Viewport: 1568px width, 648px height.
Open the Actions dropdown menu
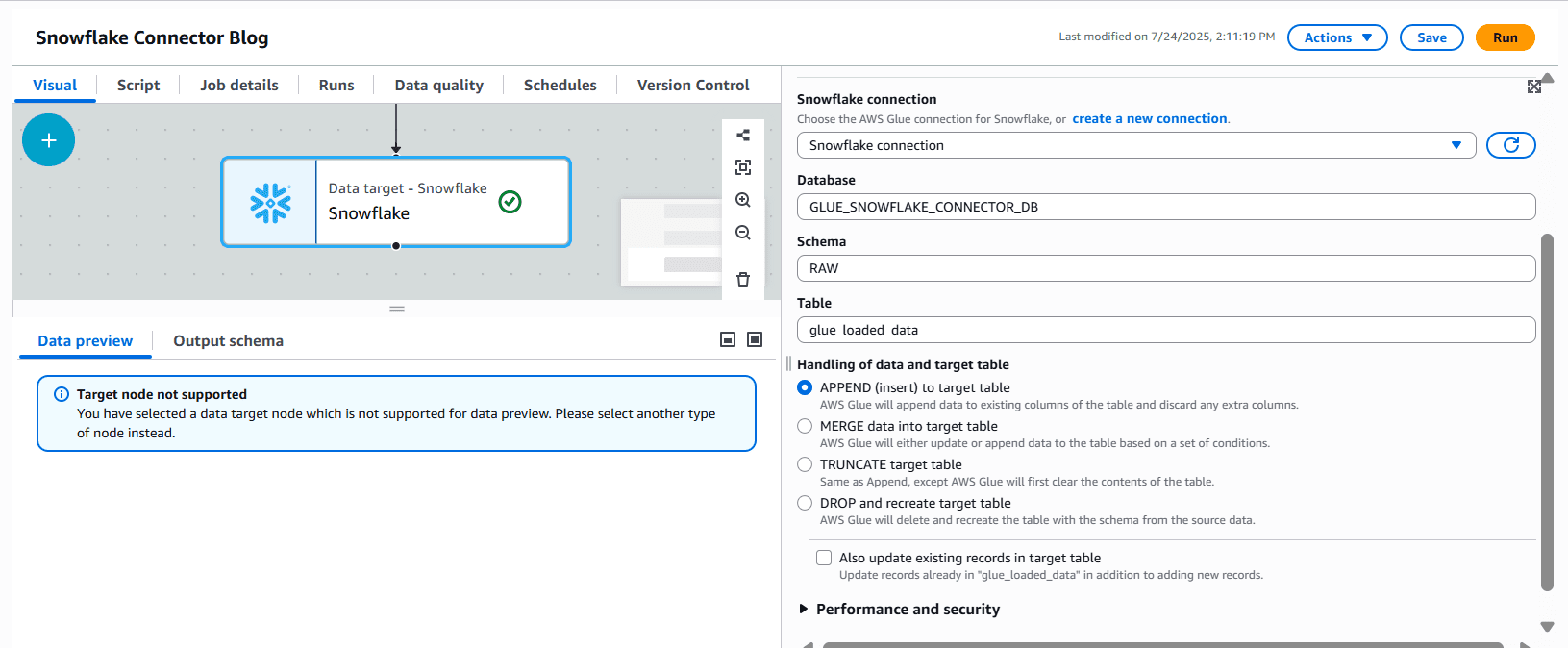coord(1336,37)
